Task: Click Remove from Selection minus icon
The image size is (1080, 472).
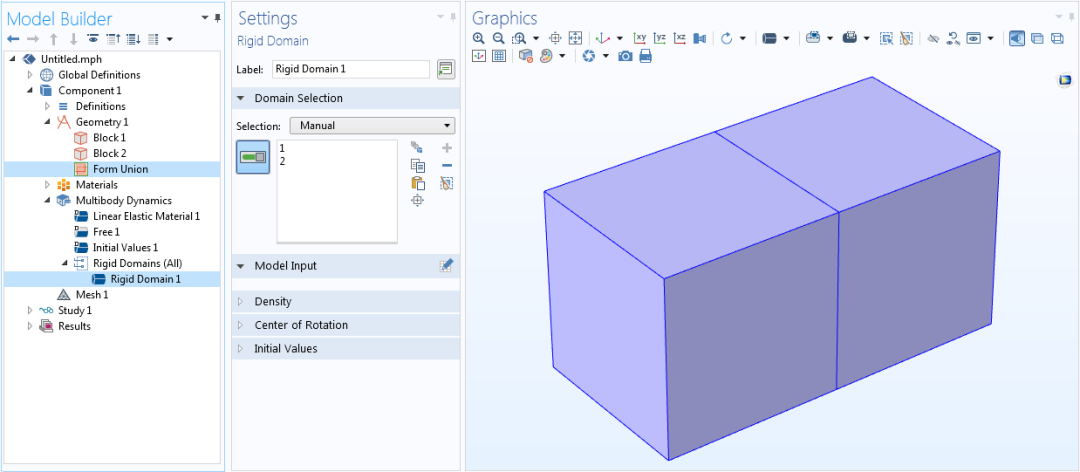Action: (x=447, y=165)
